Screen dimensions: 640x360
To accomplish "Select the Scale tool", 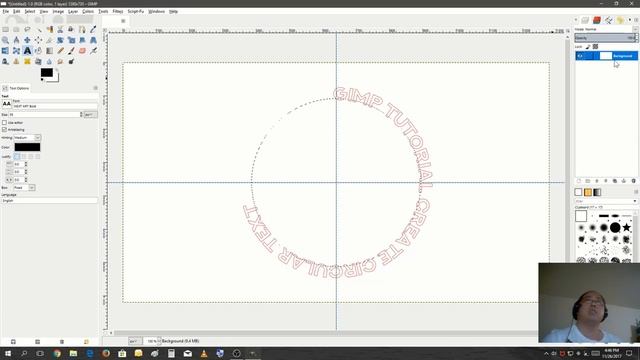I will pos(71,40).
